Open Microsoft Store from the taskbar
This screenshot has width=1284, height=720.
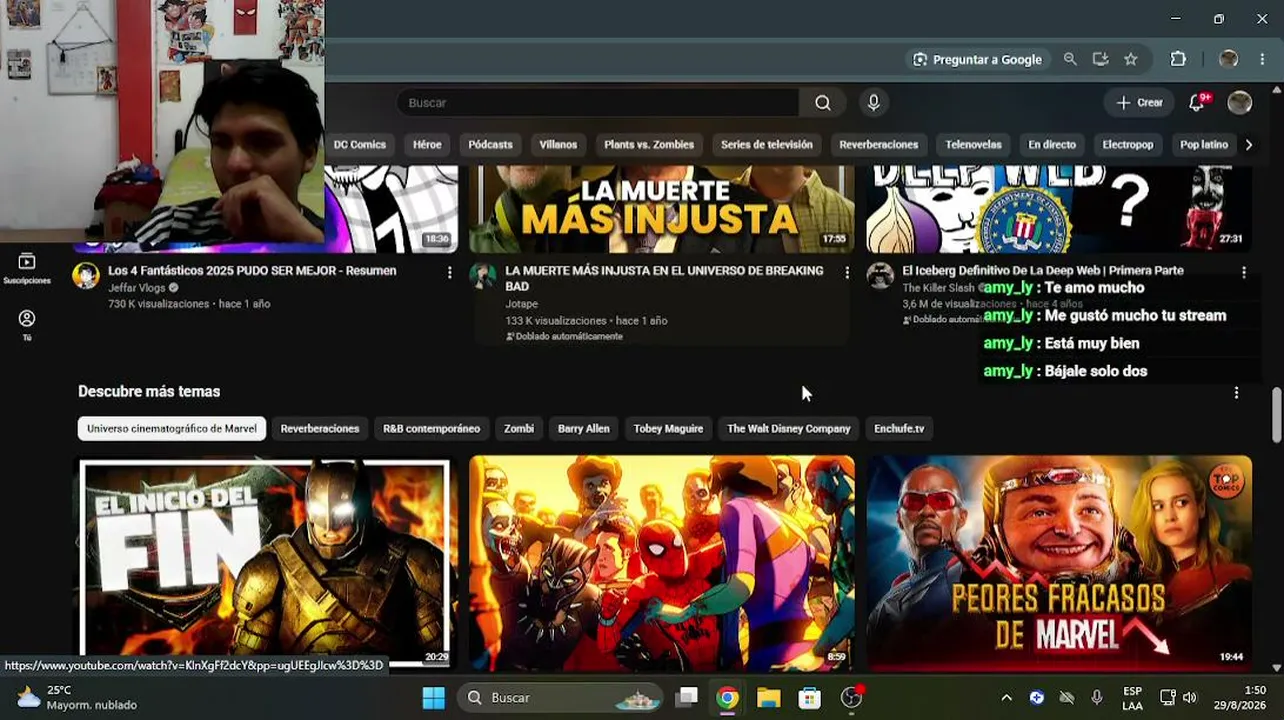pyautogui.click(x=809, y=697)
